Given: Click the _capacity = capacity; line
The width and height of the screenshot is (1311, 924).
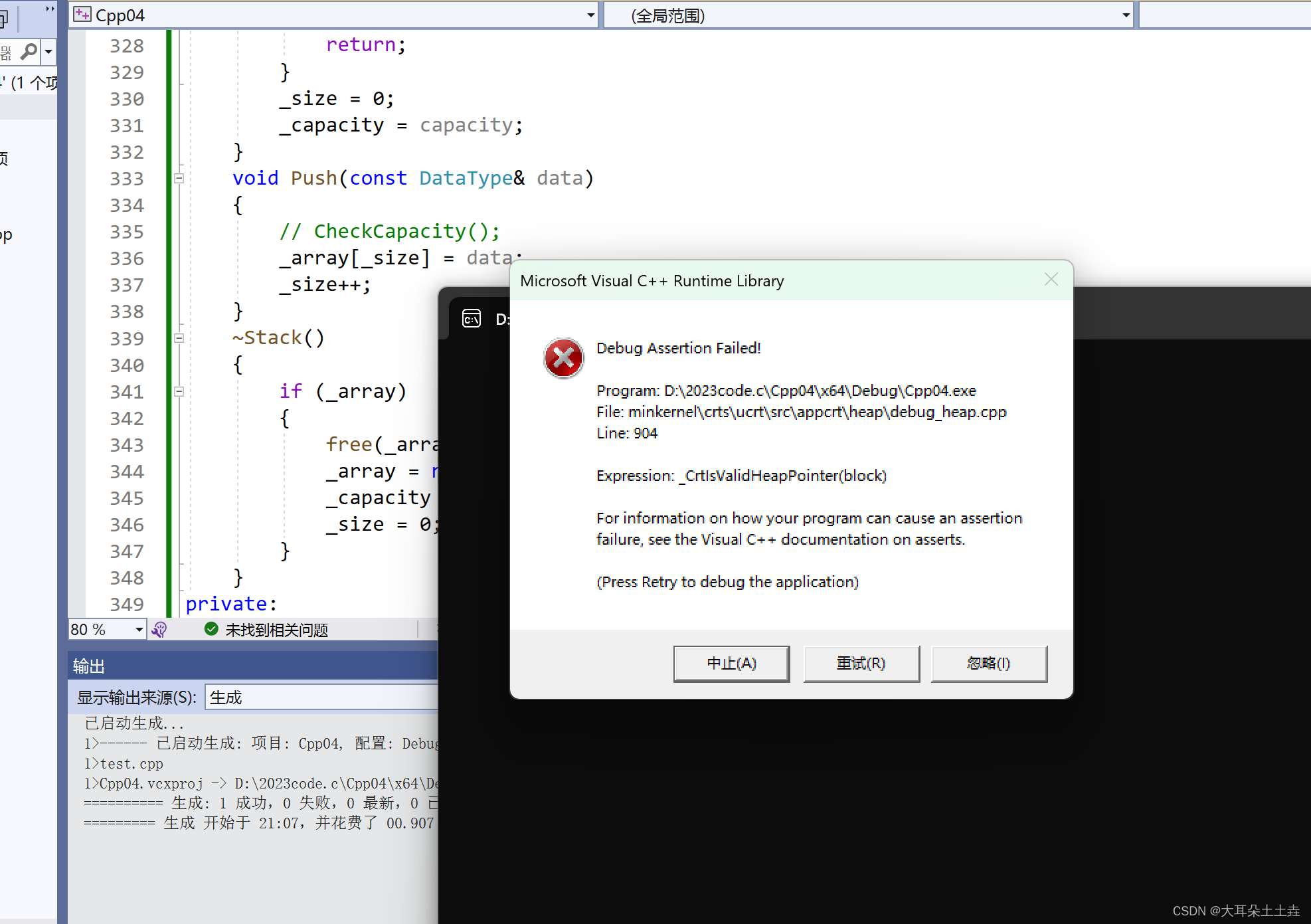Looking at the screenshot, I should point(401,125).
